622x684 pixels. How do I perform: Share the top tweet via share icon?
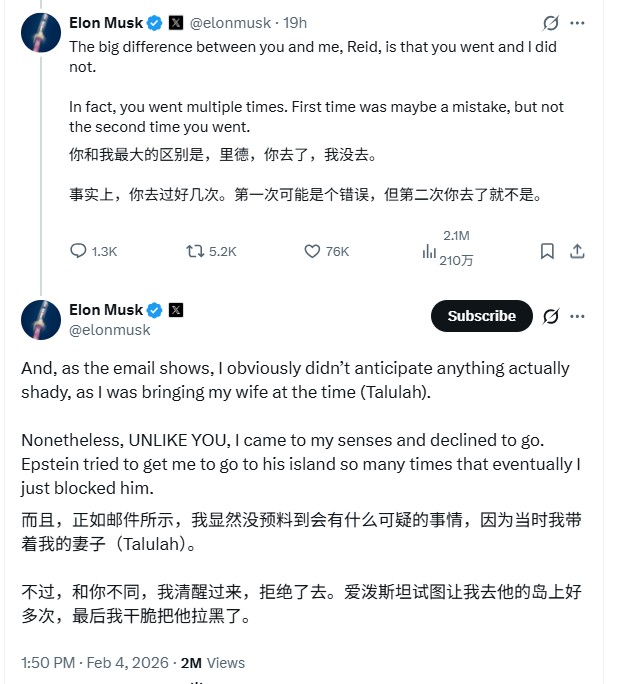(x=577, y=251)
